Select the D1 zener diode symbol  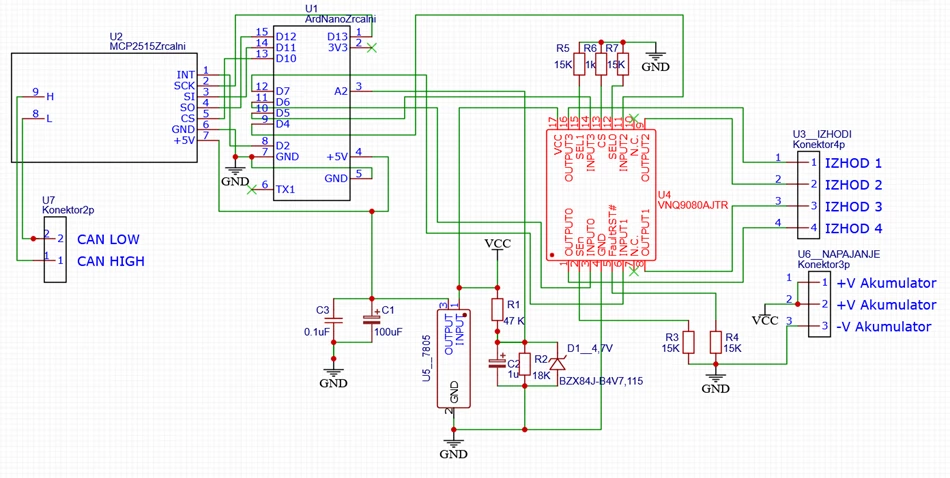point(557,364)
